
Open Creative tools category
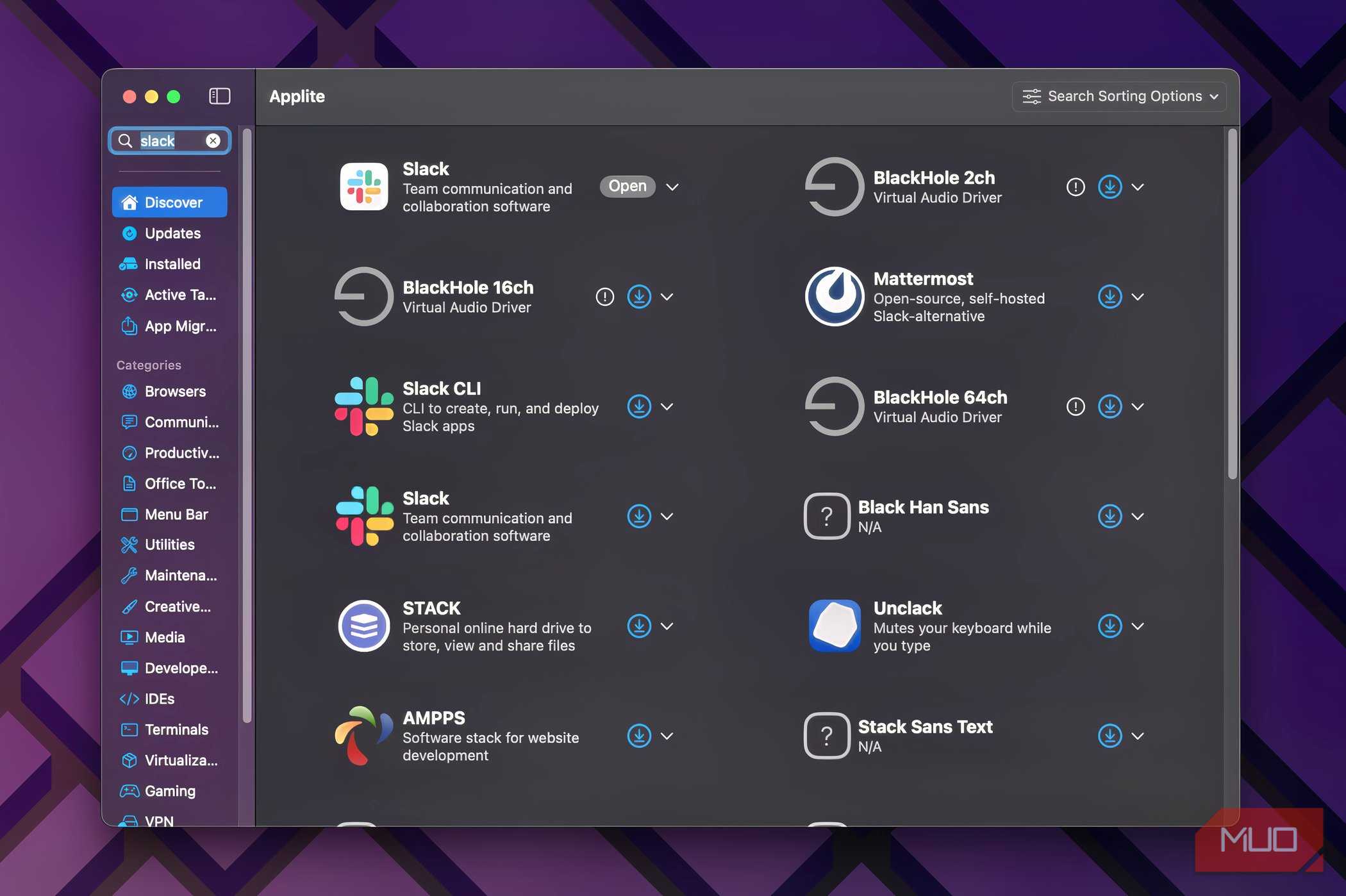[x=170, y=606]
